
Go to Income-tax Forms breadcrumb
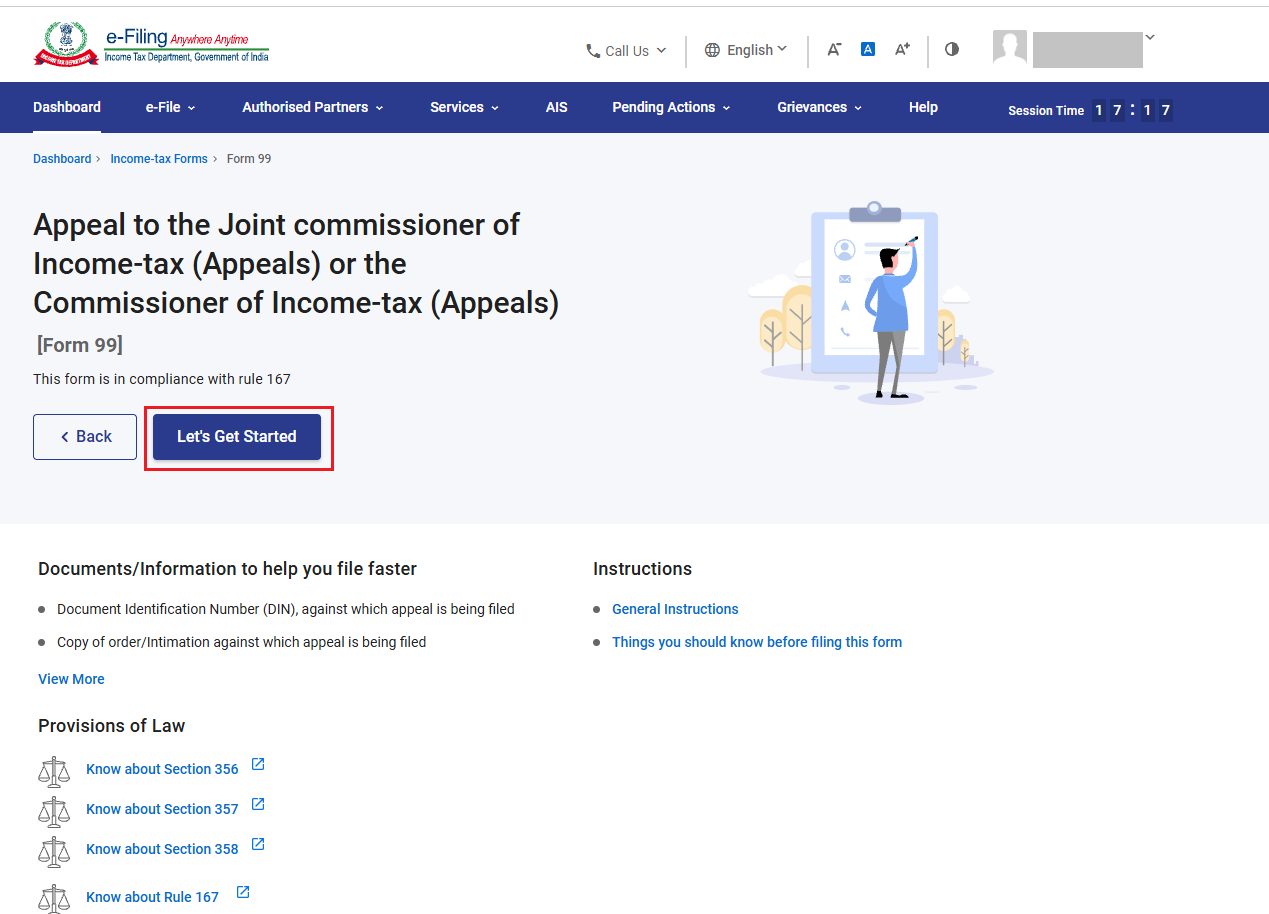click(159, 159)
